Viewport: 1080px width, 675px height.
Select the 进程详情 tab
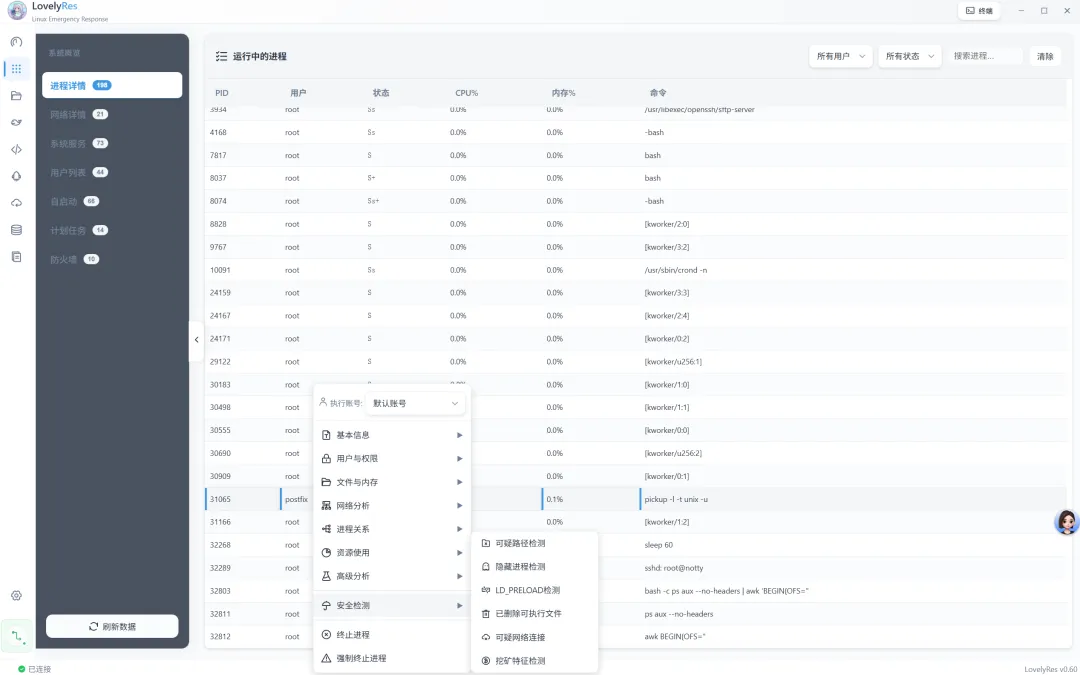click(x=112, y=85)
